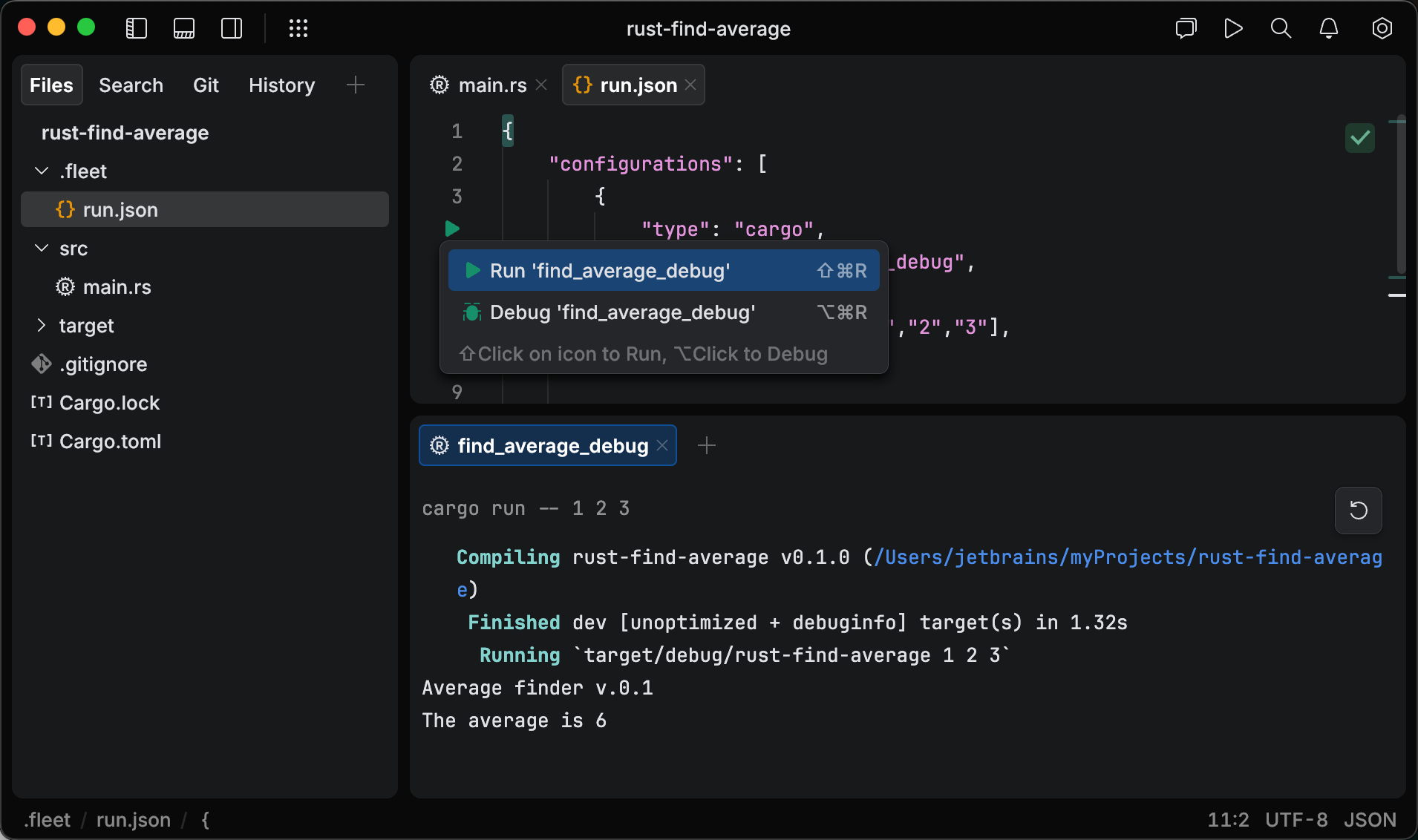Screen dimensions: 1418x840
Task: Open notifications with the bell icon
Action: [1328, 28]
